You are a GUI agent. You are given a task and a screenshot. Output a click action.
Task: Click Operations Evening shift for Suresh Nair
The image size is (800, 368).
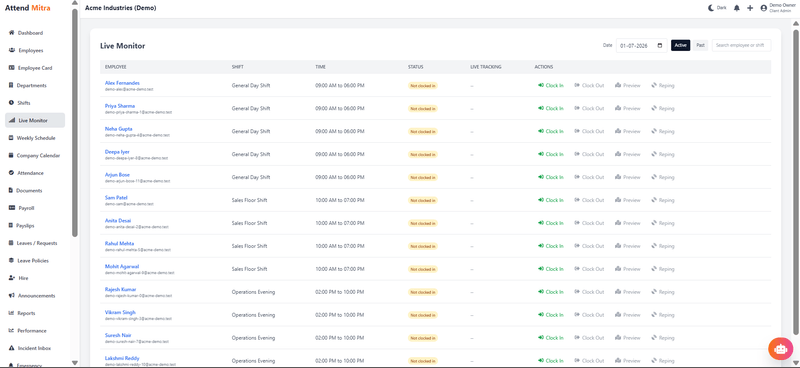[x=253, y=338]
